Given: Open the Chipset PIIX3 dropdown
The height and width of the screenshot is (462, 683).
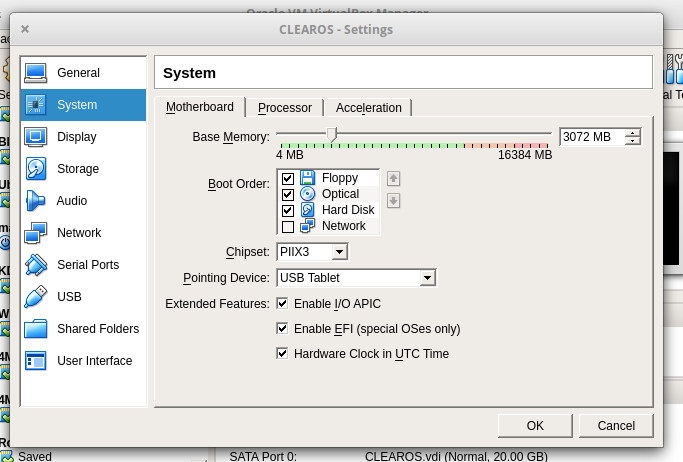Looking at the screenshot, I should [x=312, y=252].
